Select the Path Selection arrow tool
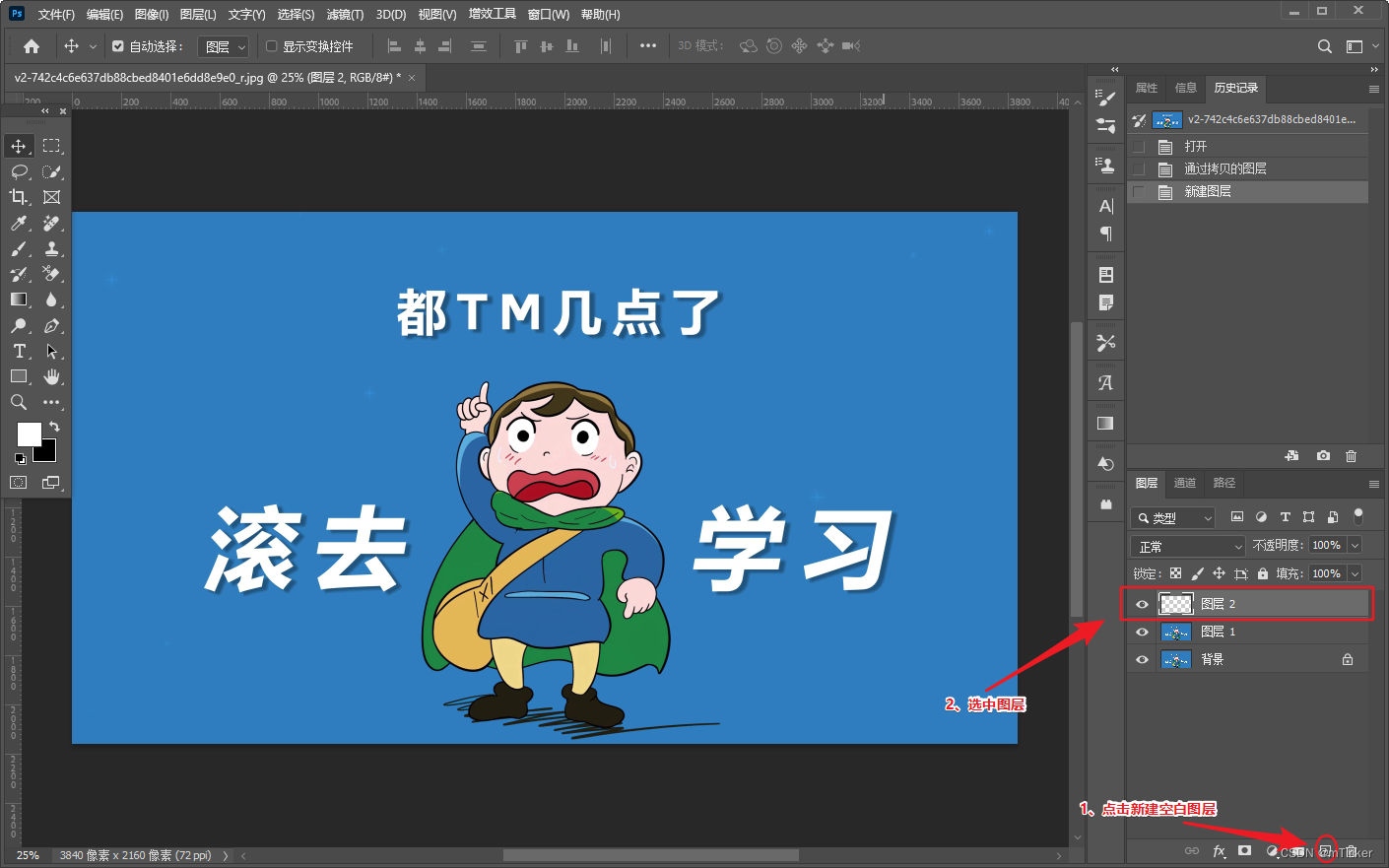 (x=52, y=351)
